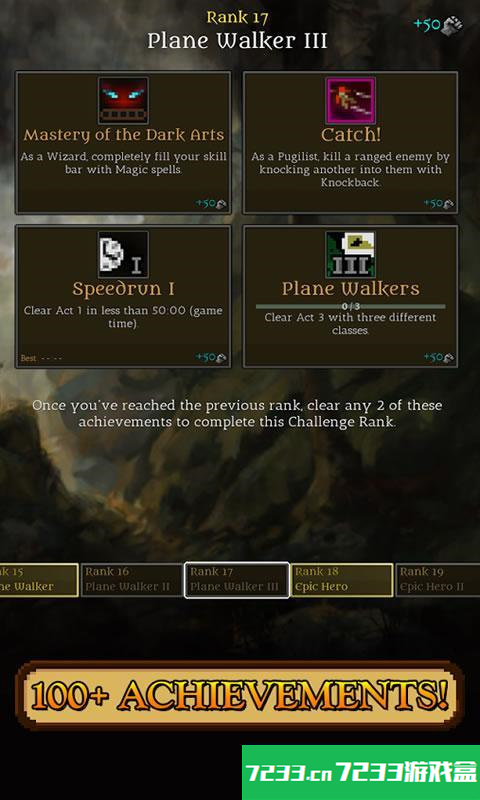The image size is (480, 800).
Task: Click the +50 fist icon in the Catch! card
Action: tap(448, 204)
